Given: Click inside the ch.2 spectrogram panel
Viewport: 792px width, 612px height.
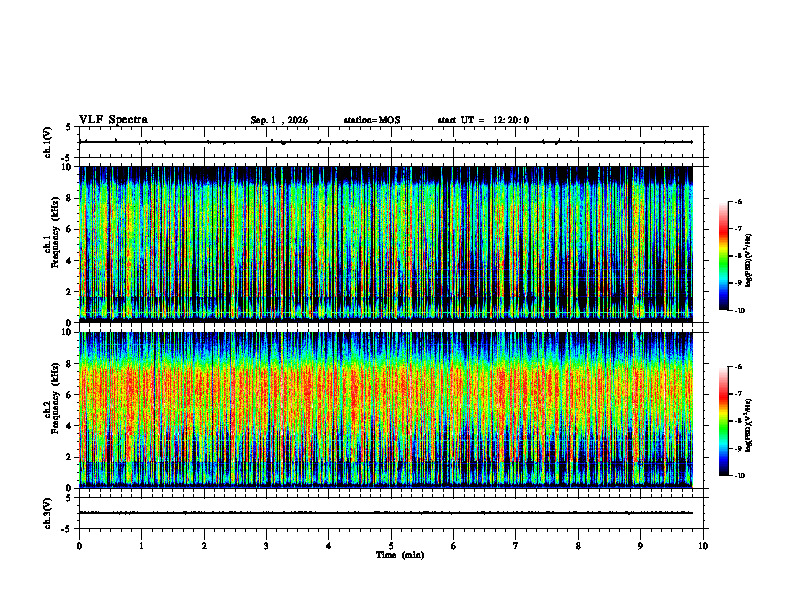Looking at the screenshot, I should click(385, 410).
